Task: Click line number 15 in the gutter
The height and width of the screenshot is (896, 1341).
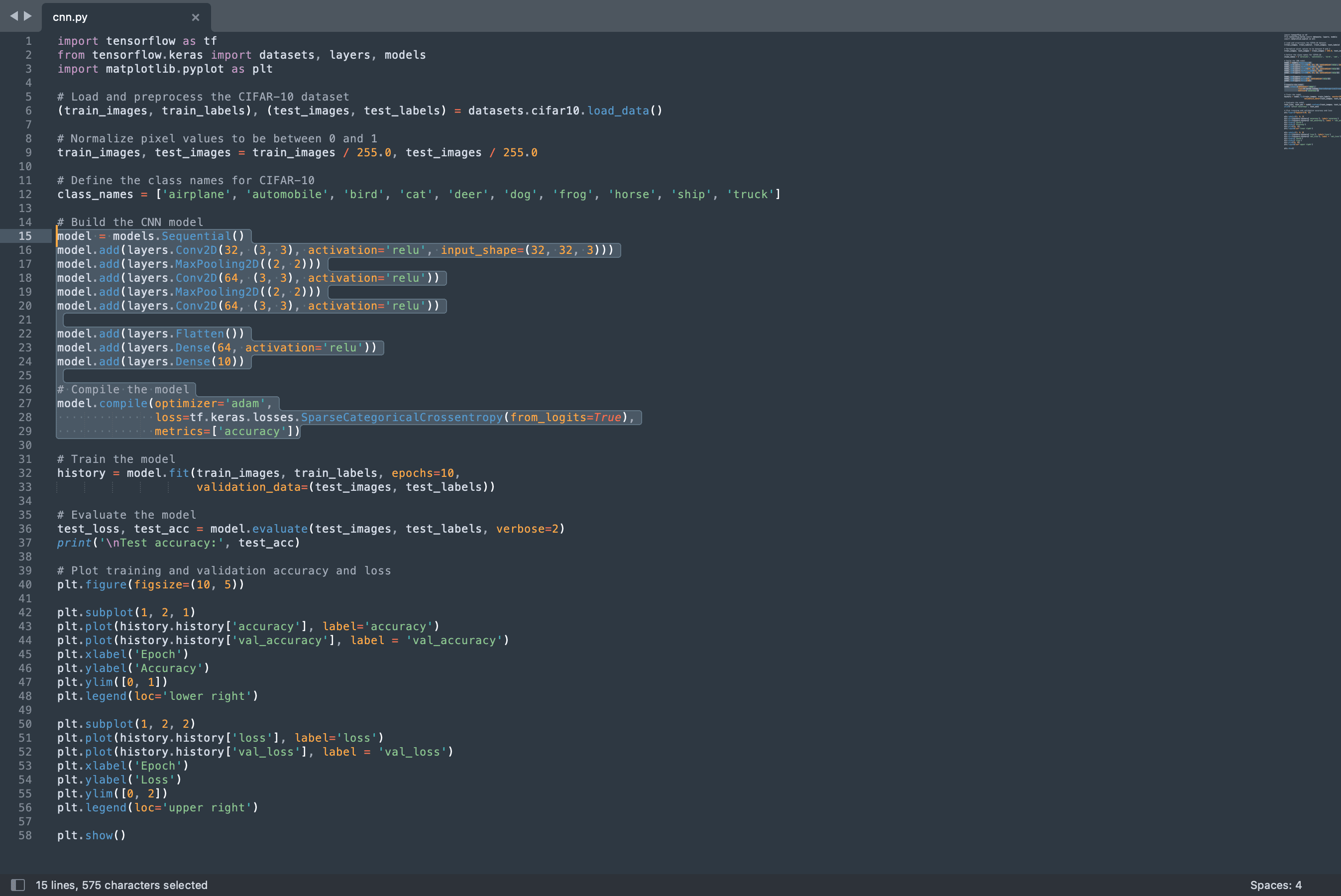Action: (25, 236)
